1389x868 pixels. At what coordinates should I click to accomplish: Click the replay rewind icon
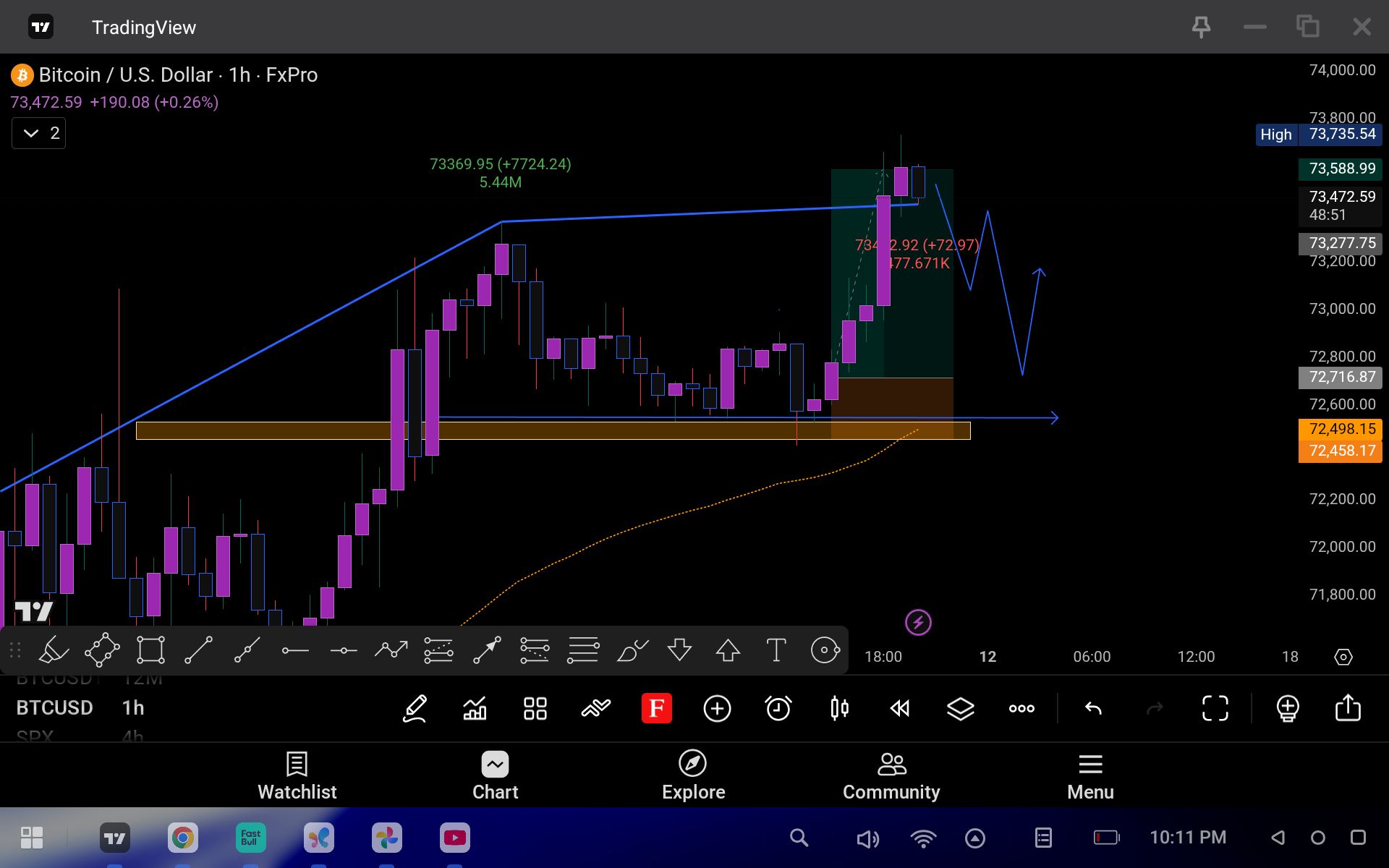[x=900, y=708]
